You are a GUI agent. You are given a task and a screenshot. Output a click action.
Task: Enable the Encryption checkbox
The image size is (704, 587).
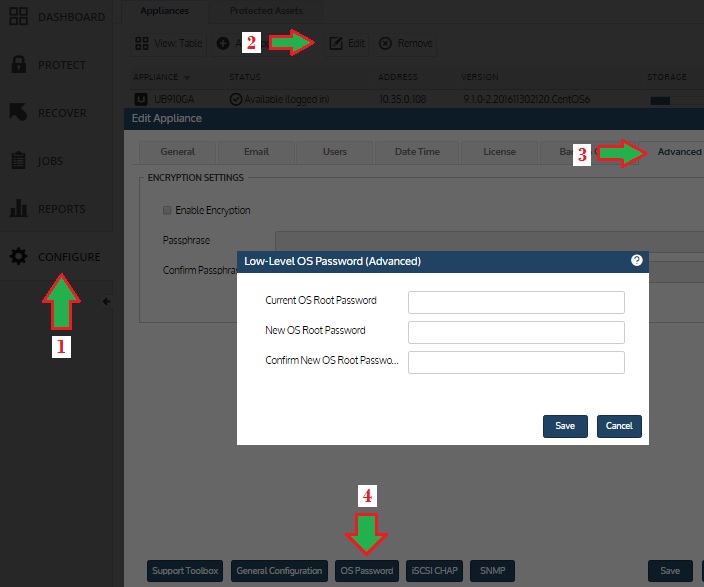pyautogui.click(x=167, y=211)
